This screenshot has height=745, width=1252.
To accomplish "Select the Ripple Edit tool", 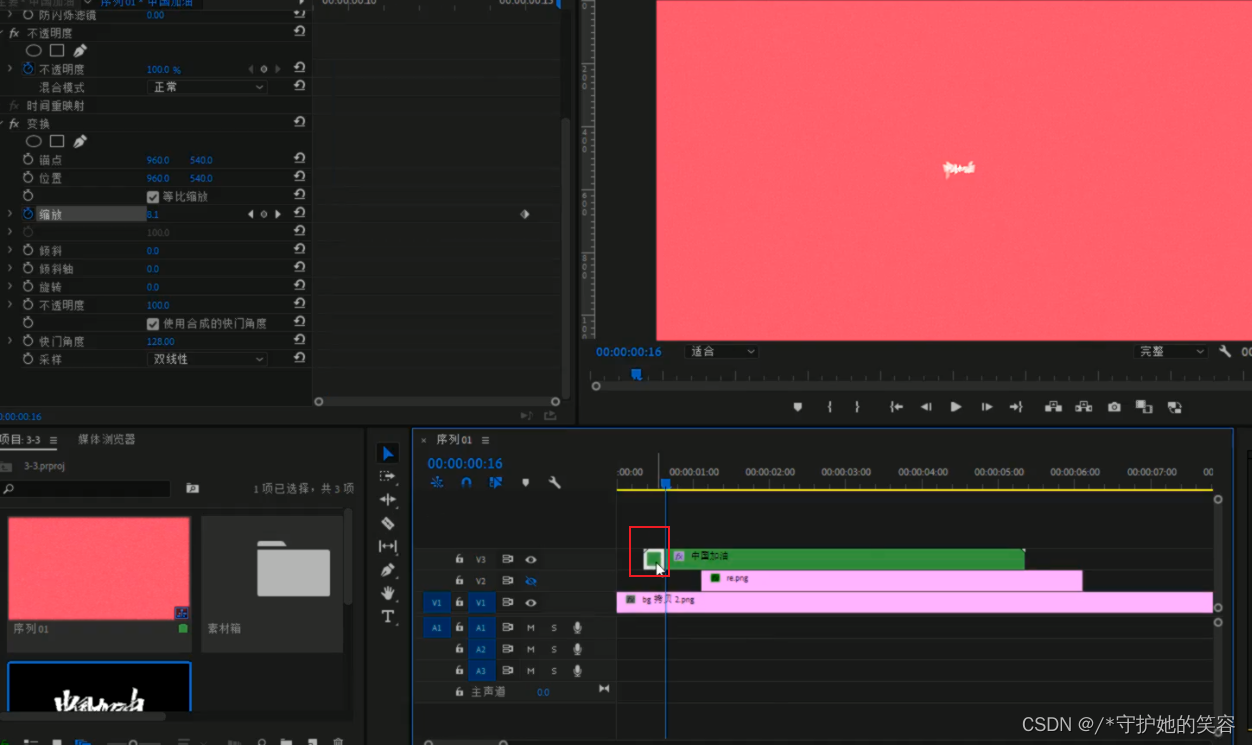I will [x=388, y=499].
